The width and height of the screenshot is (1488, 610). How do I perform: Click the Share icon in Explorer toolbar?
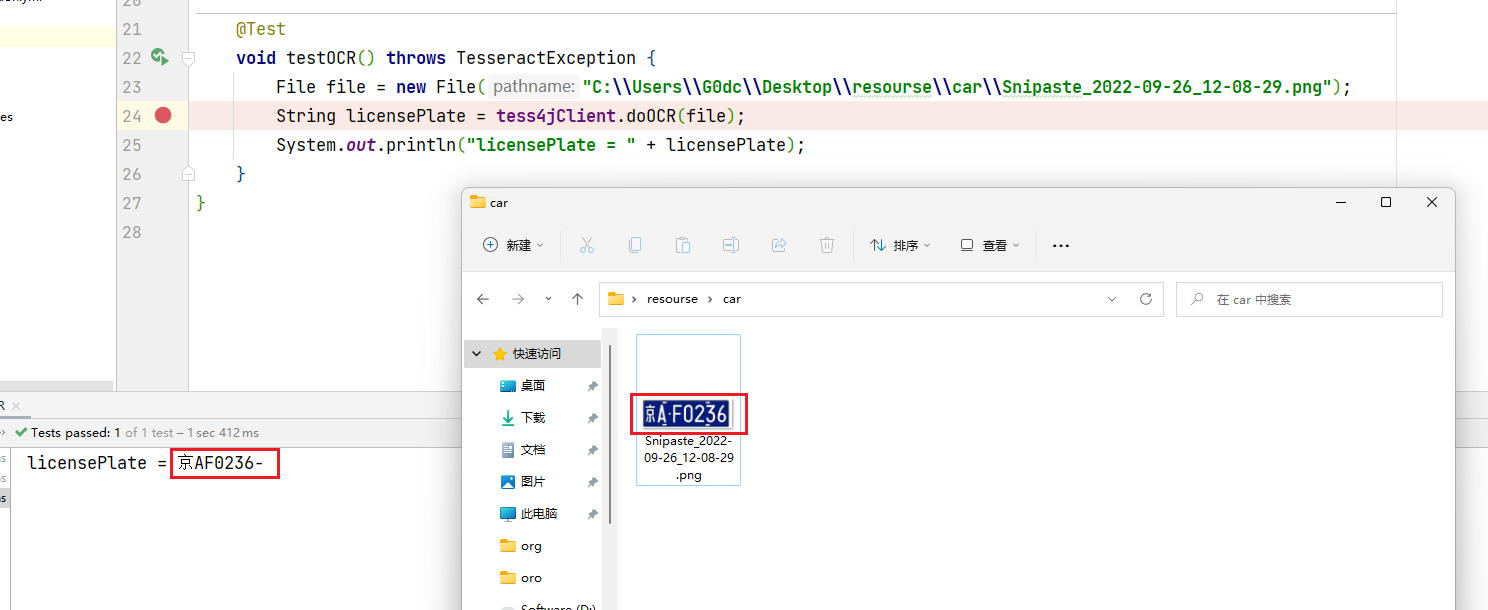click(779, 245)
